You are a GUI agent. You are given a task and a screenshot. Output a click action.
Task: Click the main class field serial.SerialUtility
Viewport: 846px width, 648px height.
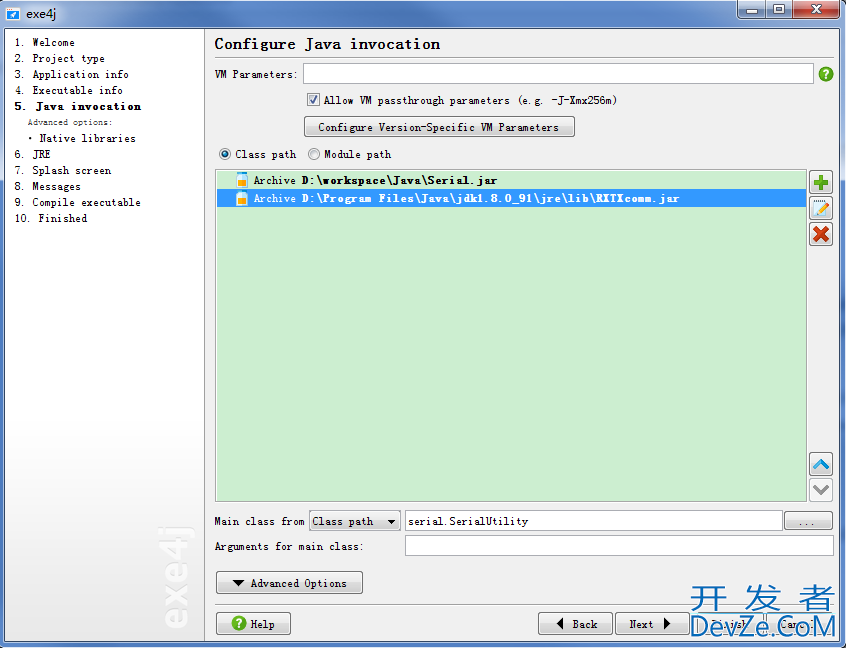[x=593, y=521]
